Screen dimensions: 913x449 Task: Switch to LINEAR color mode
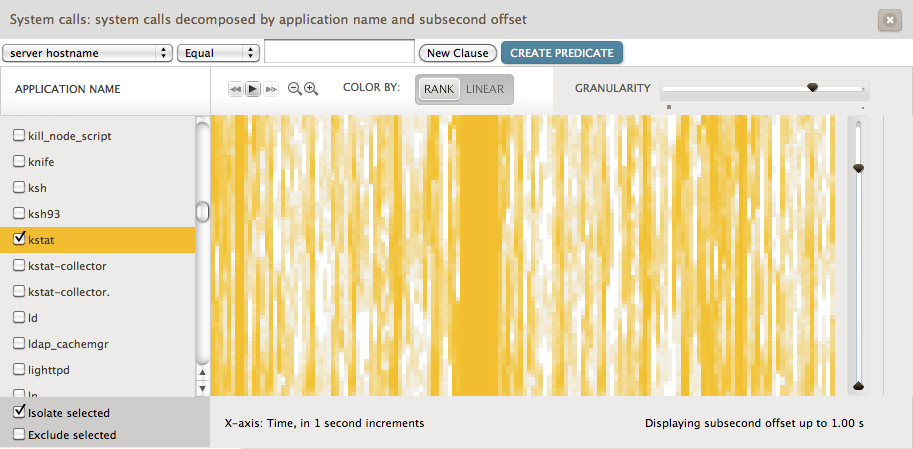485,89
